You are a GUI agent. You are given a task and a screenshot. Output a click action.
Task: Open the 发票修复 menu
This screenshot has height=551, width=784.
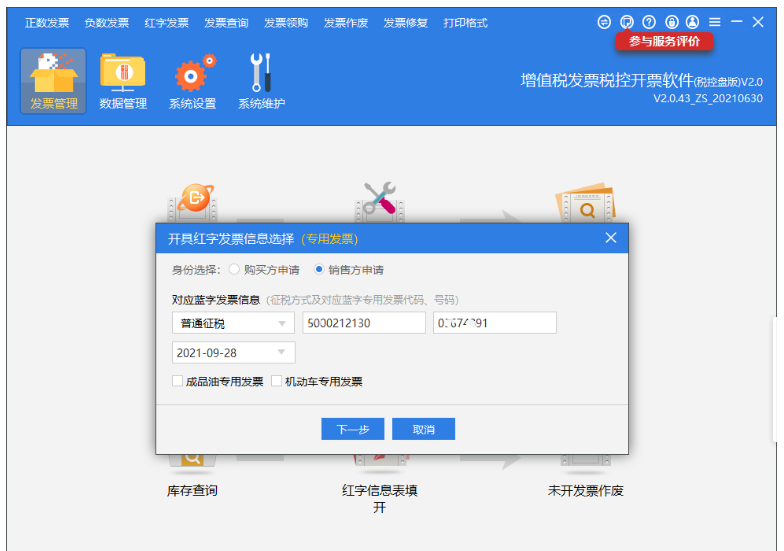click(x=406, y=23)
